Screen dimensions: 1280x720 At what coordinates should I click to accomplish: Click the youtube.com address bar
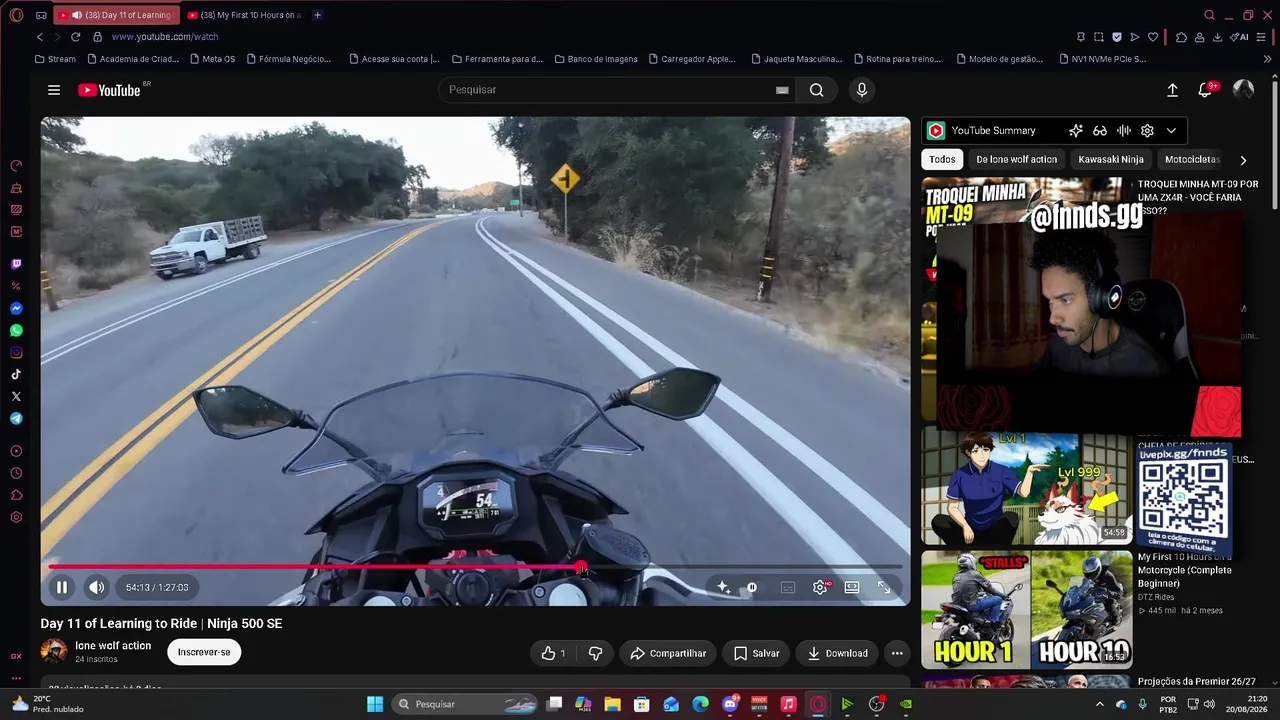[x=165, y=37]
